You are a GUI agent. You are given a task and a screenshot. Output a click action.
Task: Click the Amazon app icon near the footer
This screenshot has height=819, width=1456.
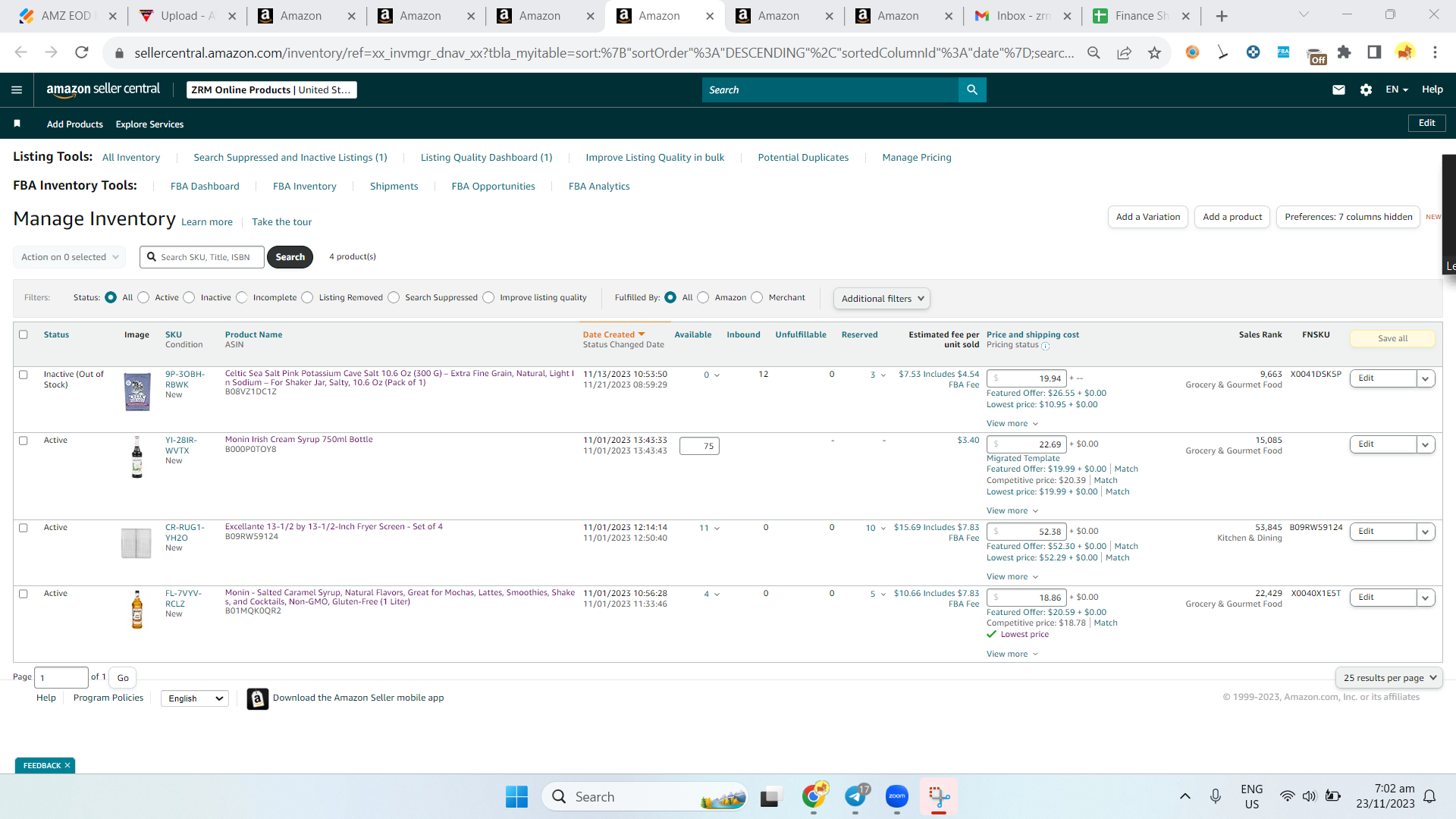click(x=258, y=698)
